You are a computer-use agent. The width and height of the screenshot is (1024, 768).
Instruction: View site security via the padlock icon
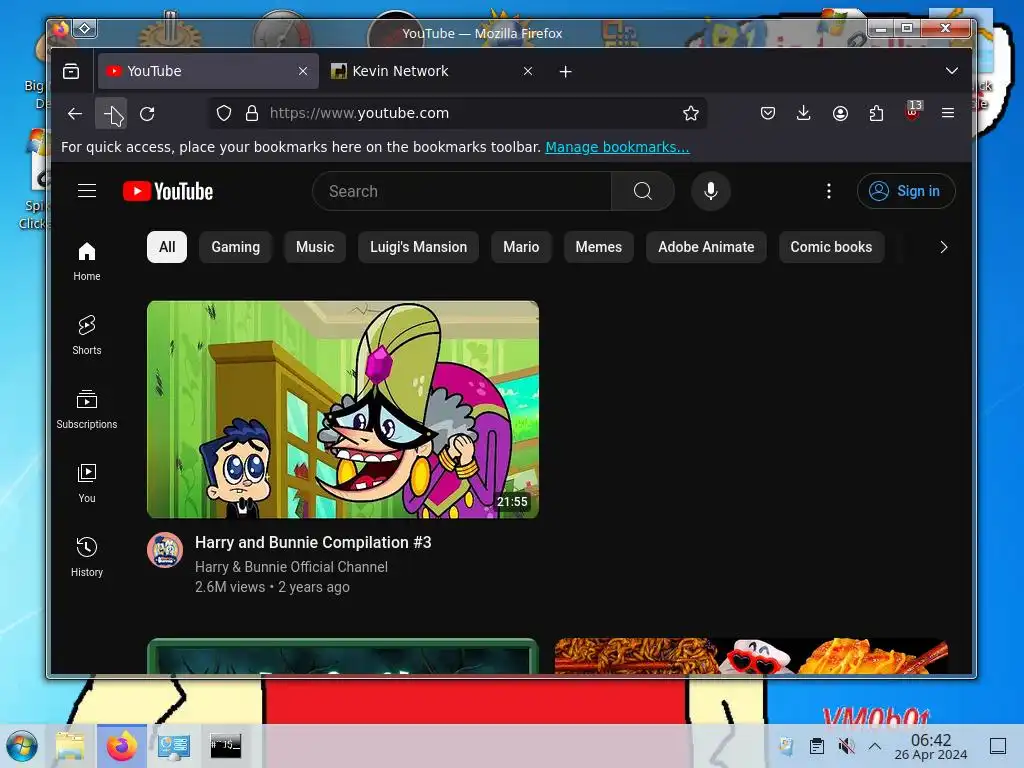point(252,113)
